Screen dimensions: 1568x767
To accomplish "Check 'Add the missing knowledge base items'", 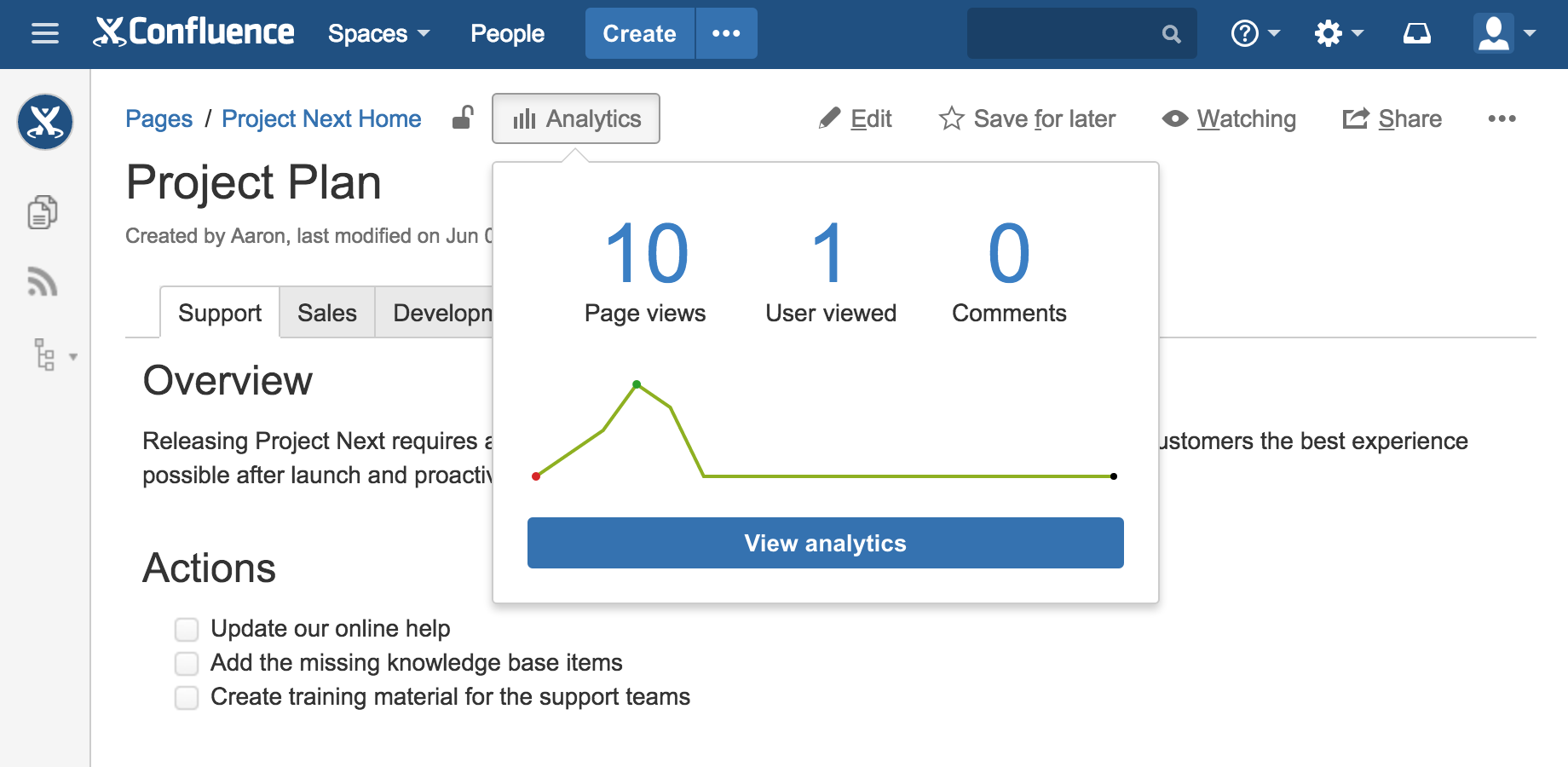I will [x=187, y=663].
